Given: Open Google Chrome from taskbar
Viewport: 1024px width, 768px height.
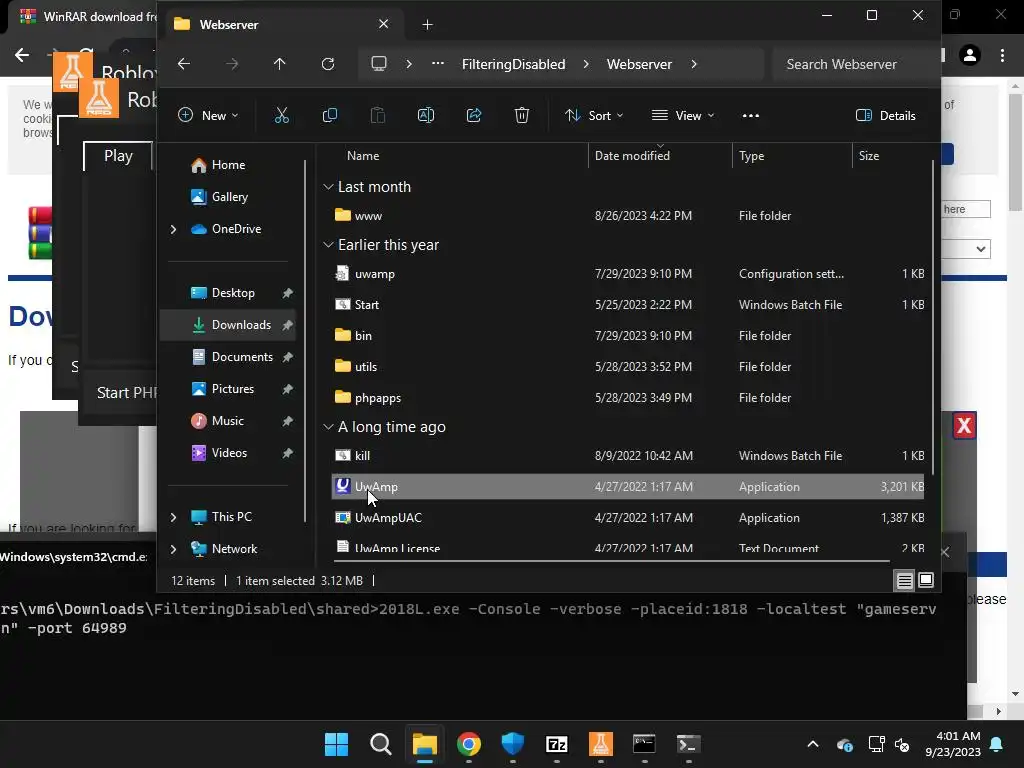Looking at the screenshot, I should (469, 744).
